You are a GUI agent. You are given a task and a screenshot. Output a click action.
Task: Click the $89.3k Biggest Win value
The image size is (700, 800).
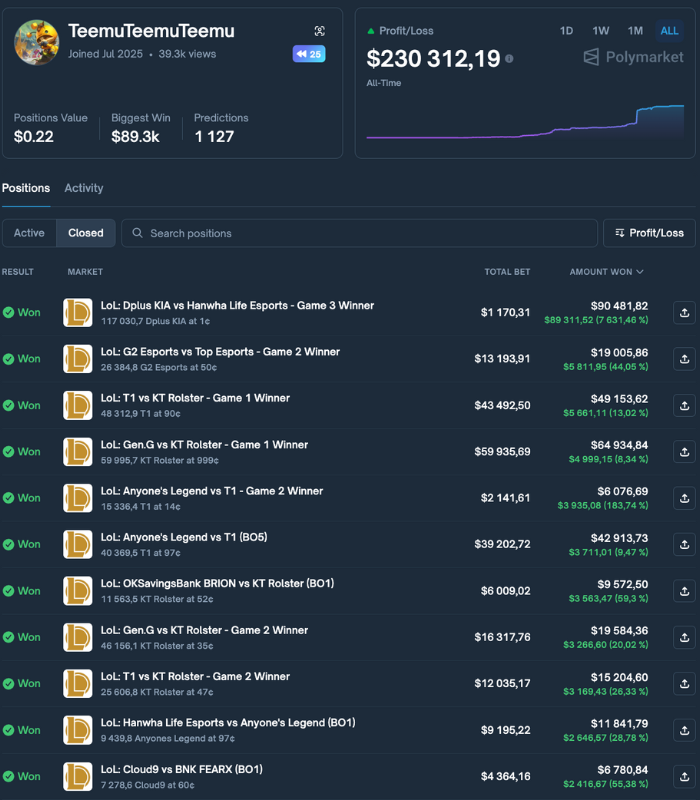point(135,137)
